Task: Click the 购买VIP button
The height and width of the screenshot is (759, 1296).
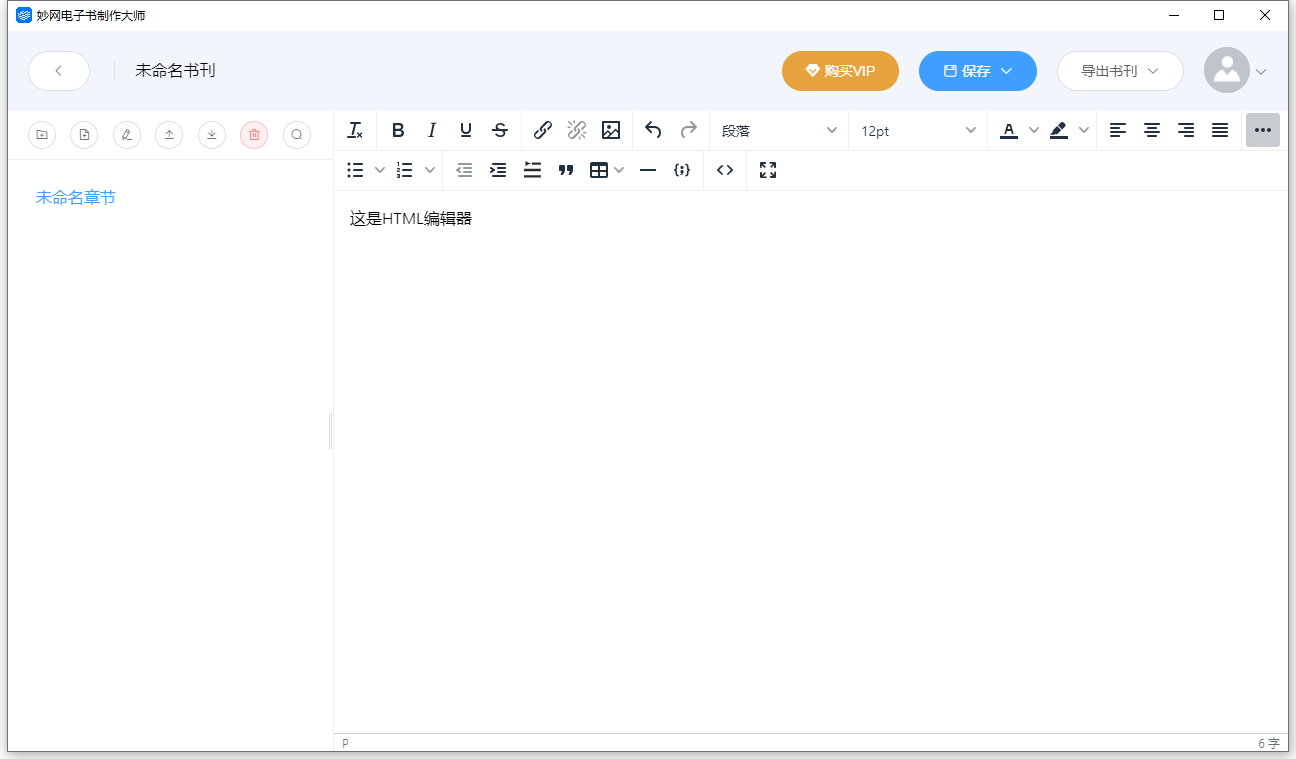Action: (x=840, y=71)
